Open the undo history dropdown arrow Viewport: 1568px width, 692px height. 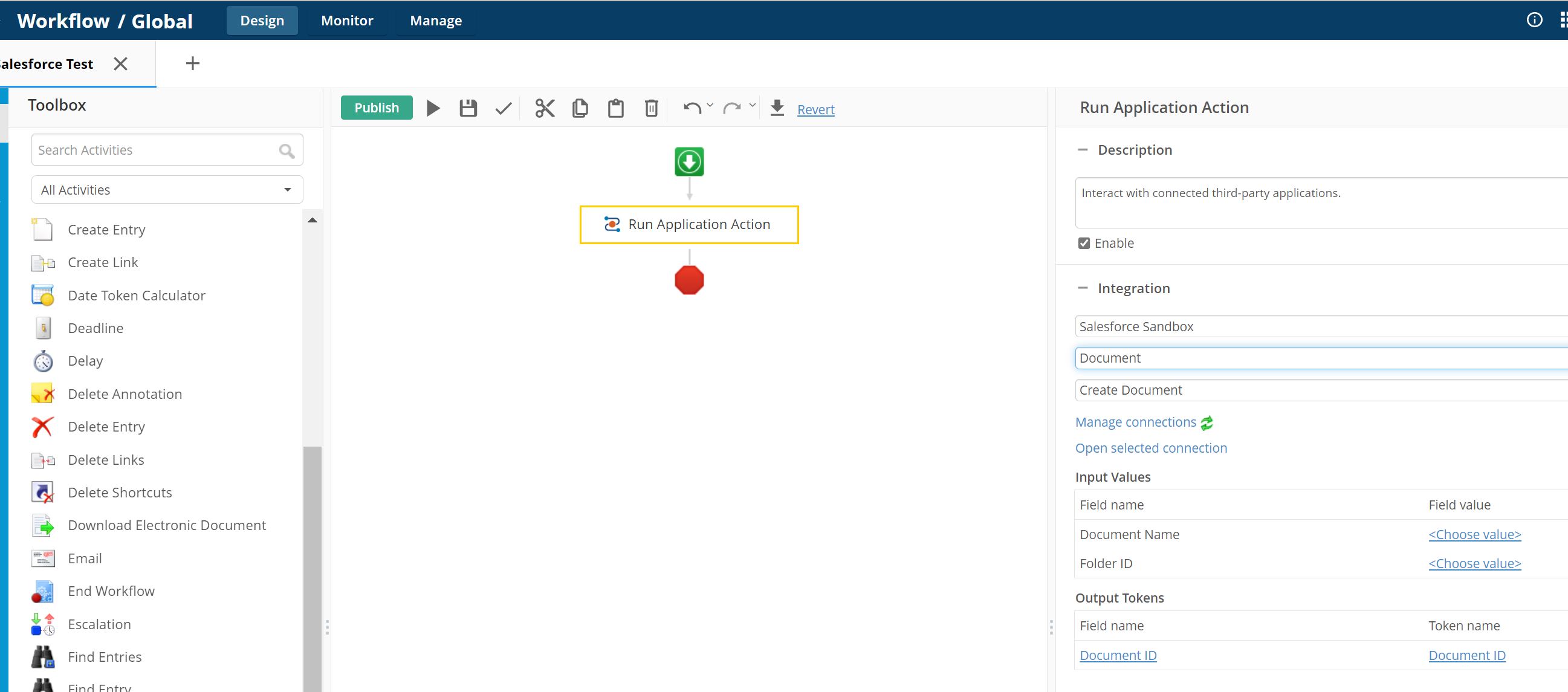click(x=710, y=105)
